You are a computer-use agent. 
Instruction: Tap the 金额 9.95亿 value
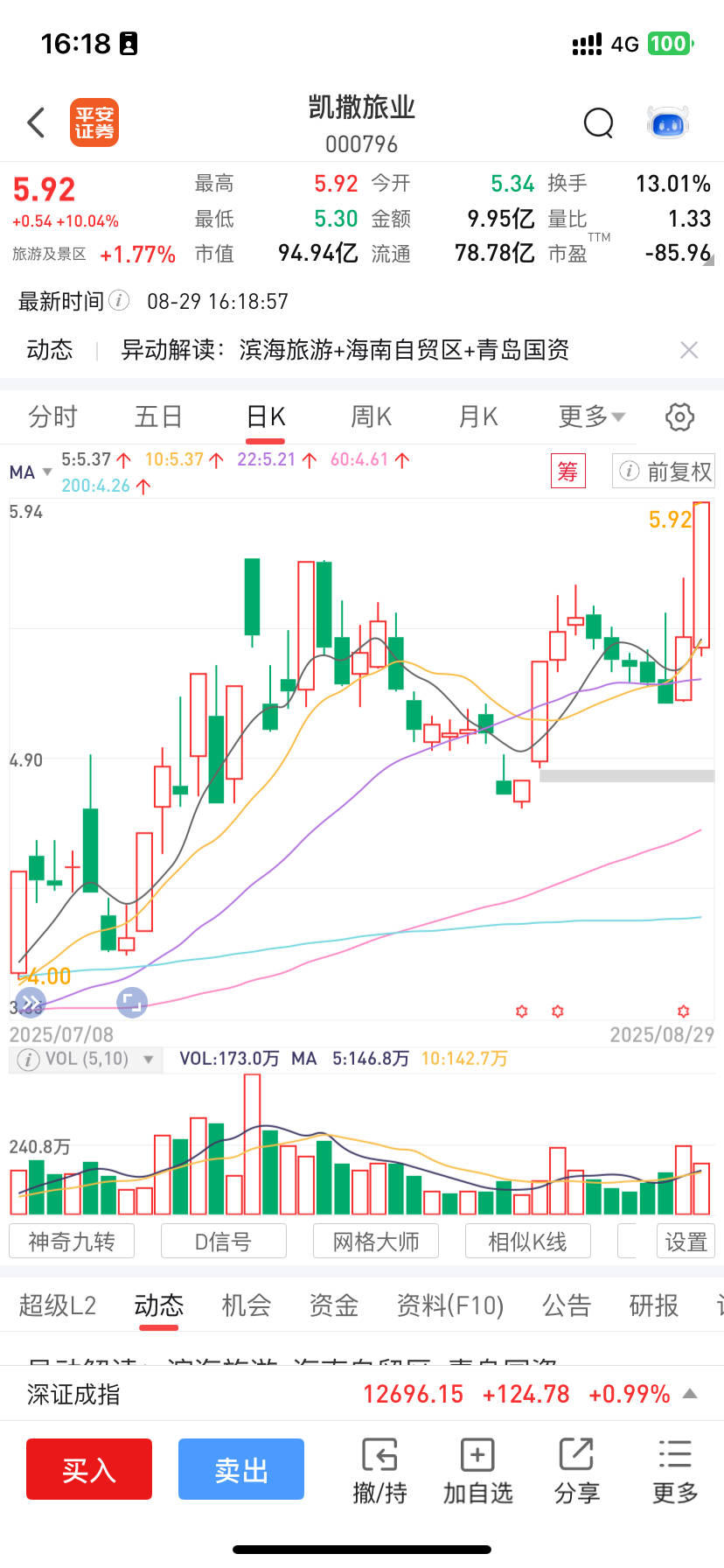tap(501, 218)
